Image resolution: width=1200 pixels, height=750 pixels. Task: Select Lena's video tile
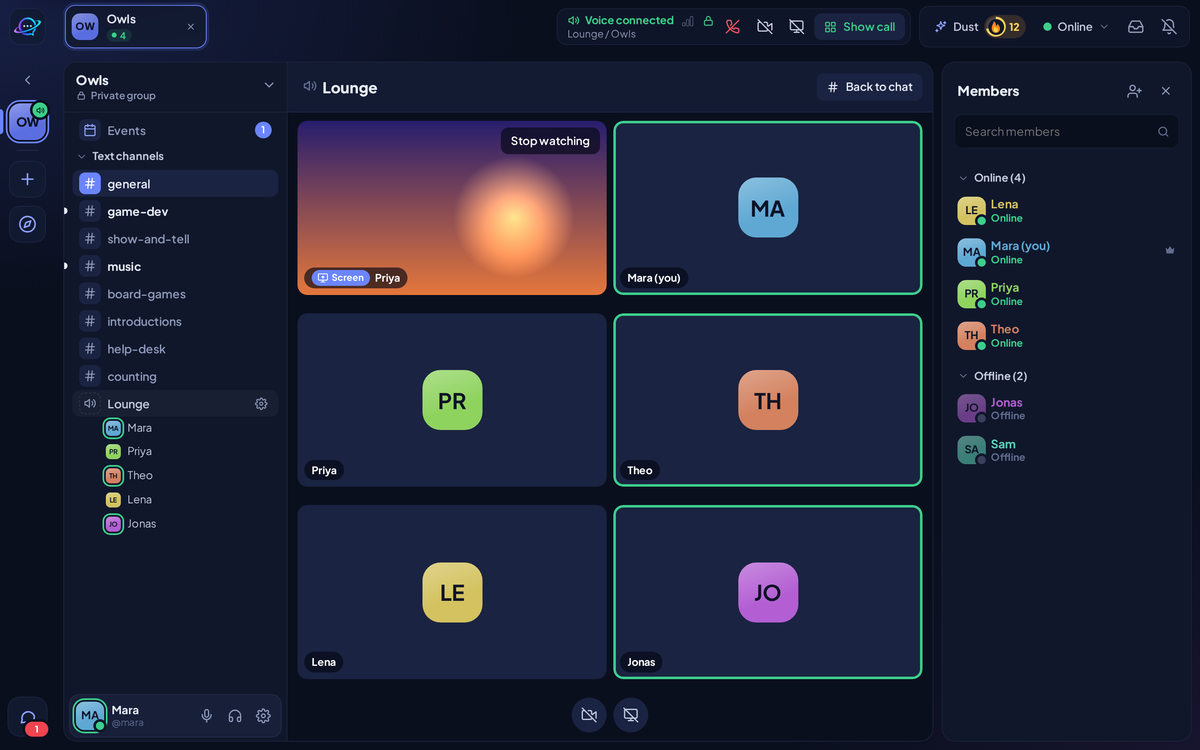452,592
